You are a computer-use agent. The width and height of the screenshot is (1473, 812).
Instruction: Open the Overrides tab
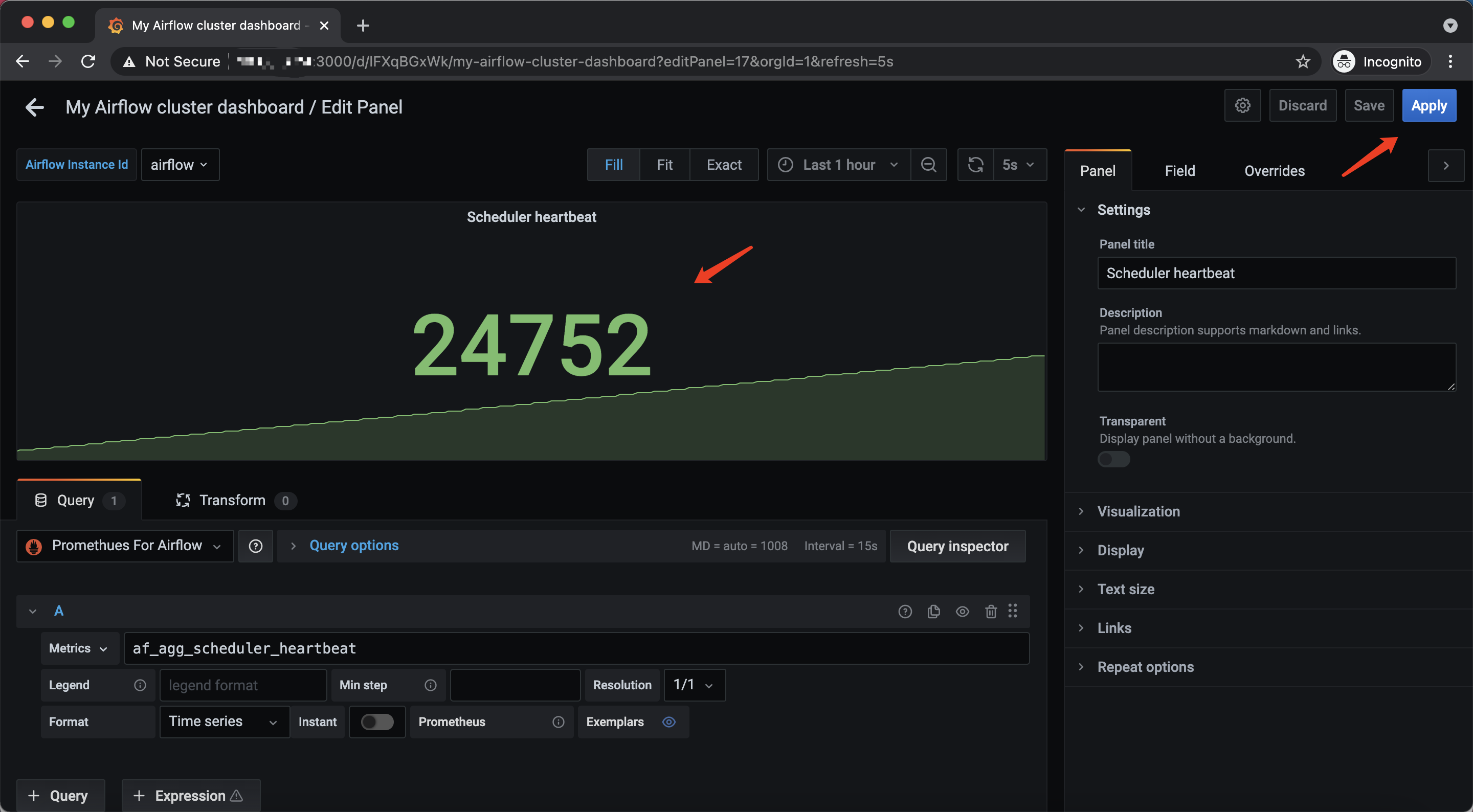click(x=1274, y=170)
